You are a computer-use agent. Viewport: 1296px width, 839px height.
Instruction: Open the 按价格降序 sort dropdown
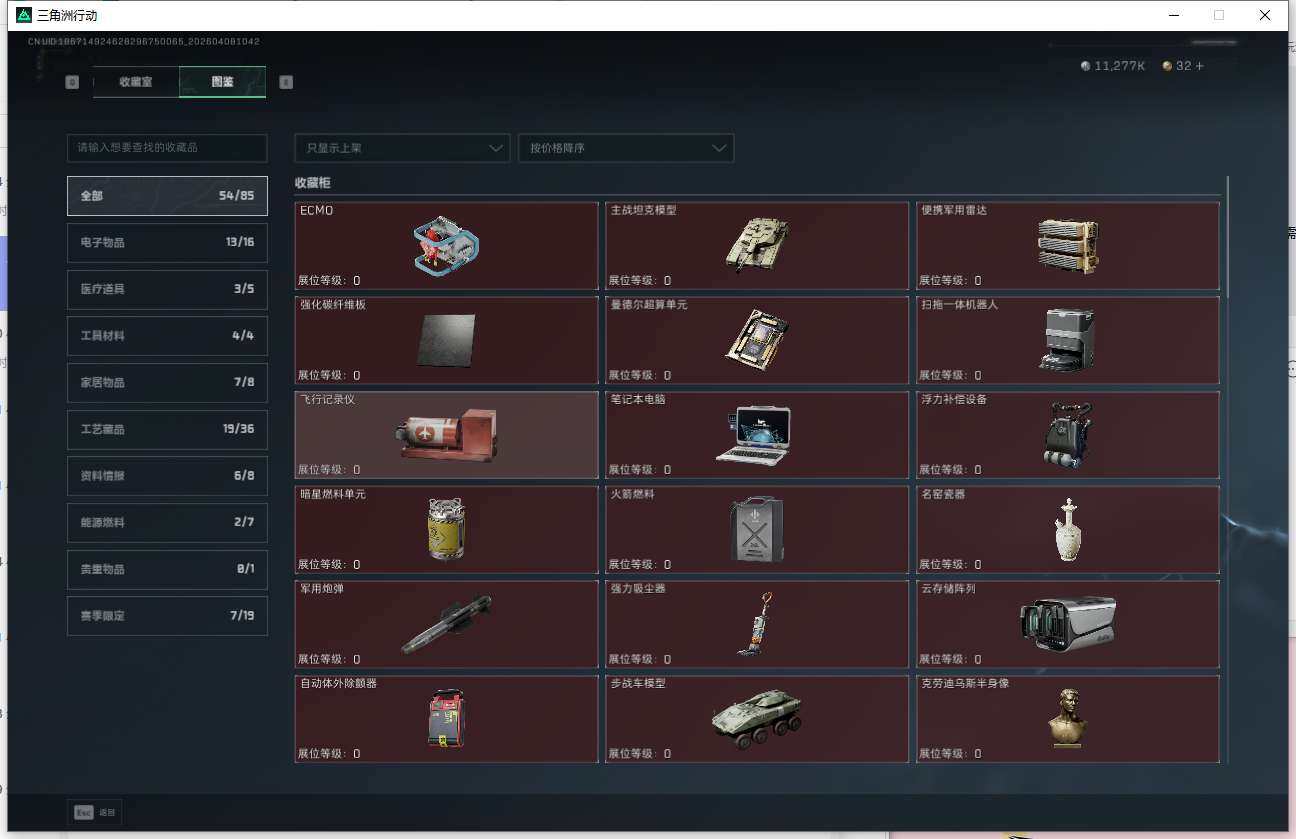pos(626,148)
